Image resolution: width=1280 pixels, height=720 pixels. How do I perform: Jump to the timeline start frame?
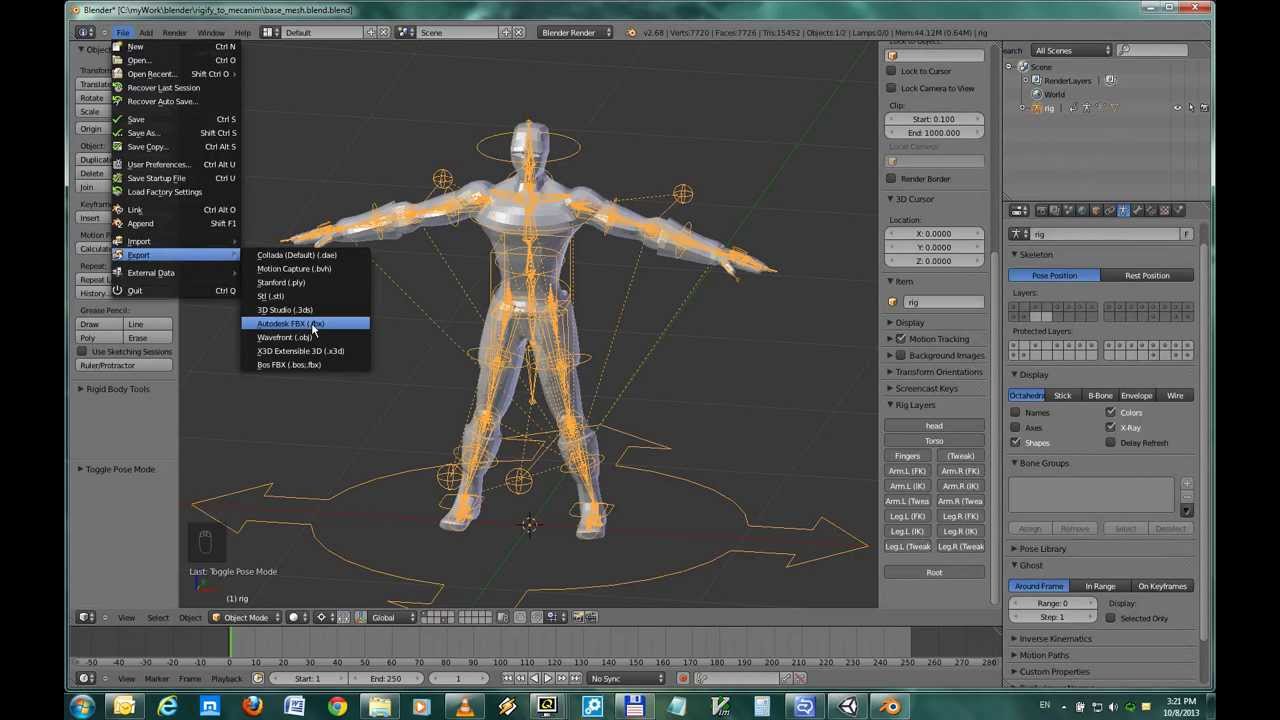point(507,679)
